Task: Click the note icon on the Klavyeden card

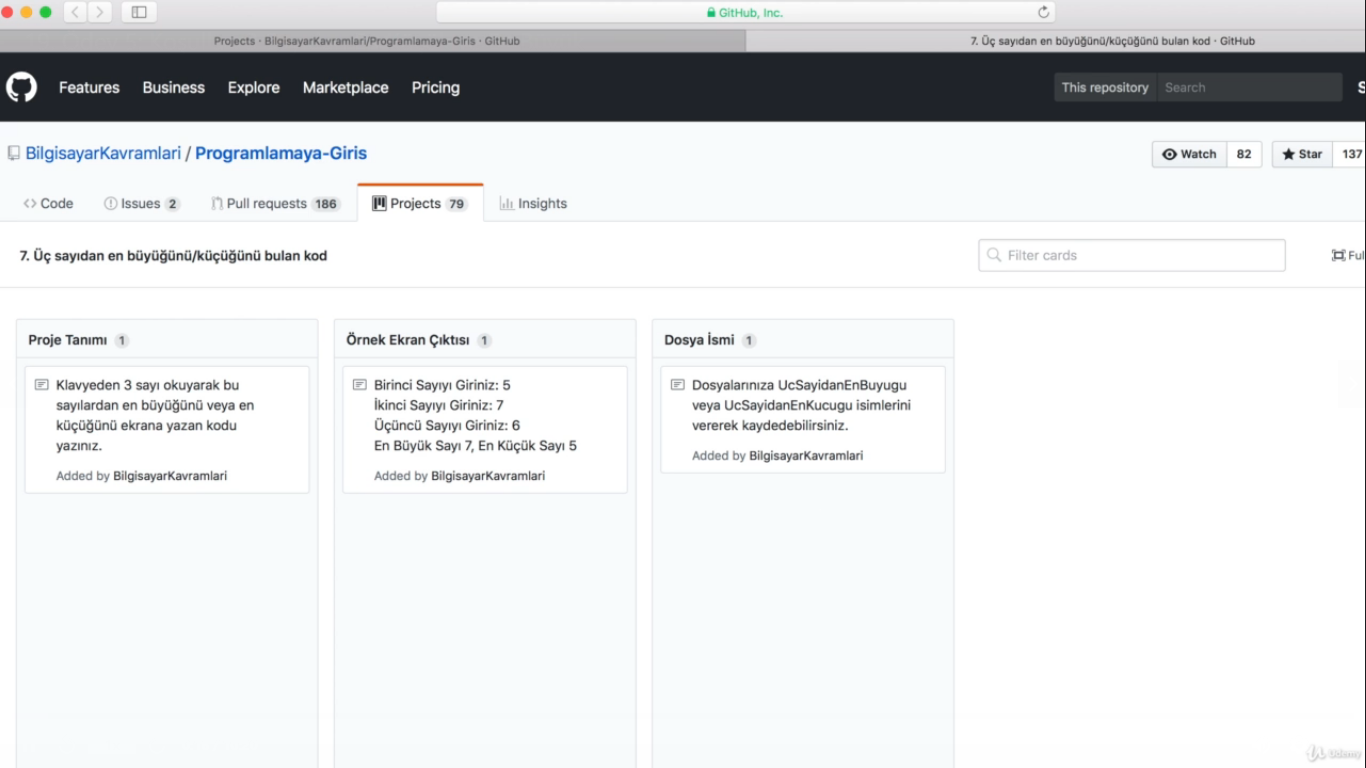Action: click(x=42, y=385)
